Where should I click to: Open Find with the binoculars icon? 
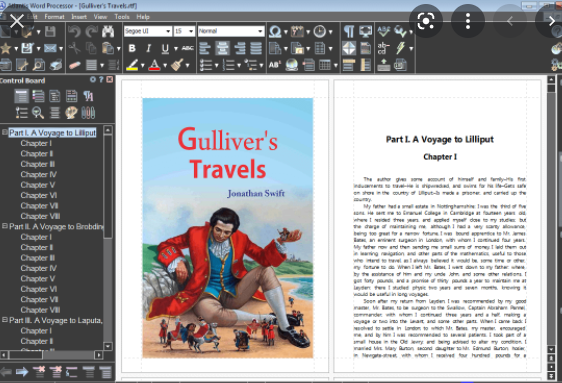pyautogui.click(x=108, y=32)
